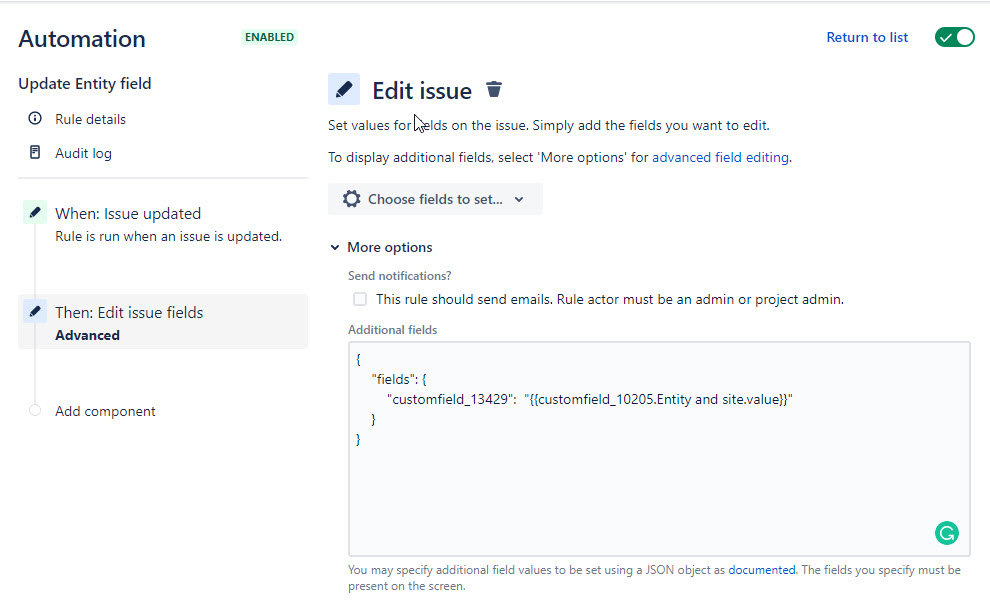Select the Then: Edit issue fields step
This screenshot has width=990, height=602.
point(163,322)
